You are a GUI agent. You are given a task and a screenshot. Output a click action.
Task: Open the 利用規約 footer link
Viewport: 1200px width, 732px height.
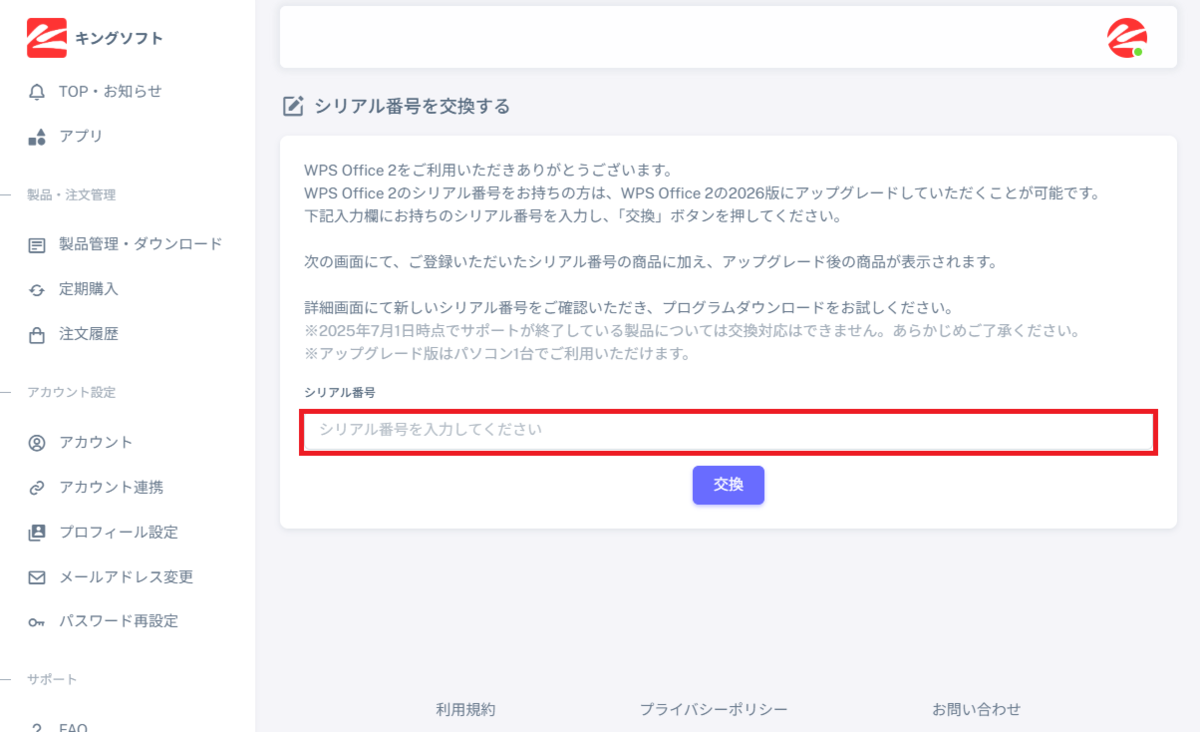[x=465, y=710]
